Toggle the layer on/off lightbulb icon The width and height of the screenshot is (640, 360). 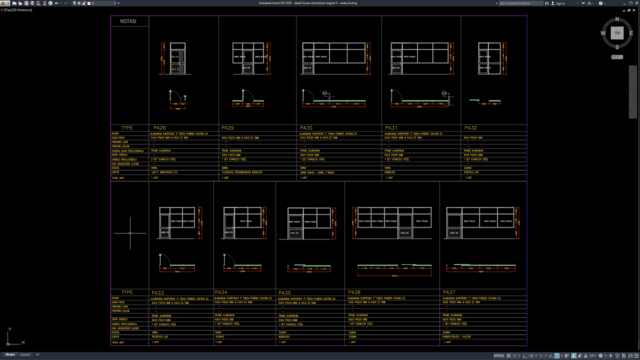(x=74, y=3)
